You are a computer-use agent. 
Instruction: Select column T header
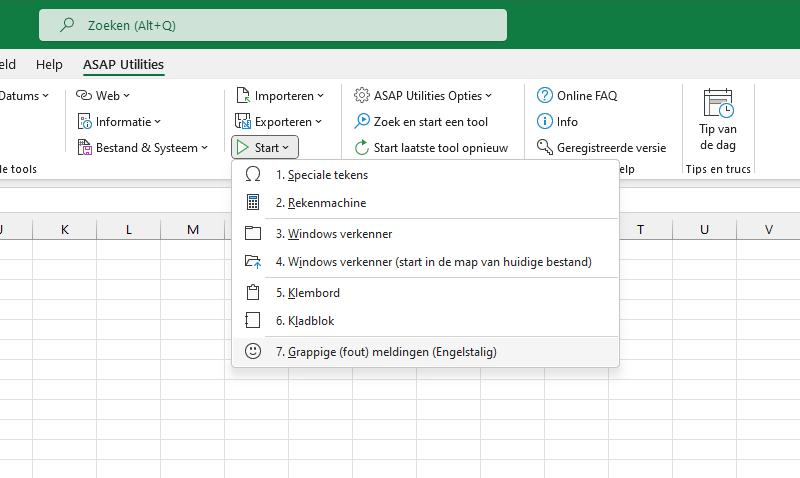point(640,230)
